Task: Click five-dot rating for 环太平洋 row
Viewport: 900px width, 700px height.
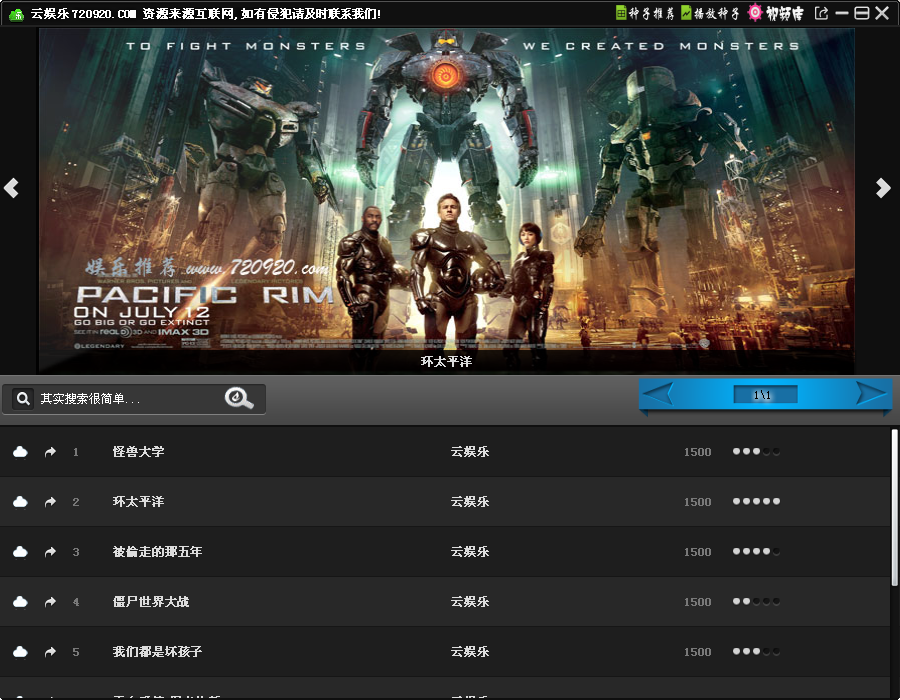Action: 756,501
